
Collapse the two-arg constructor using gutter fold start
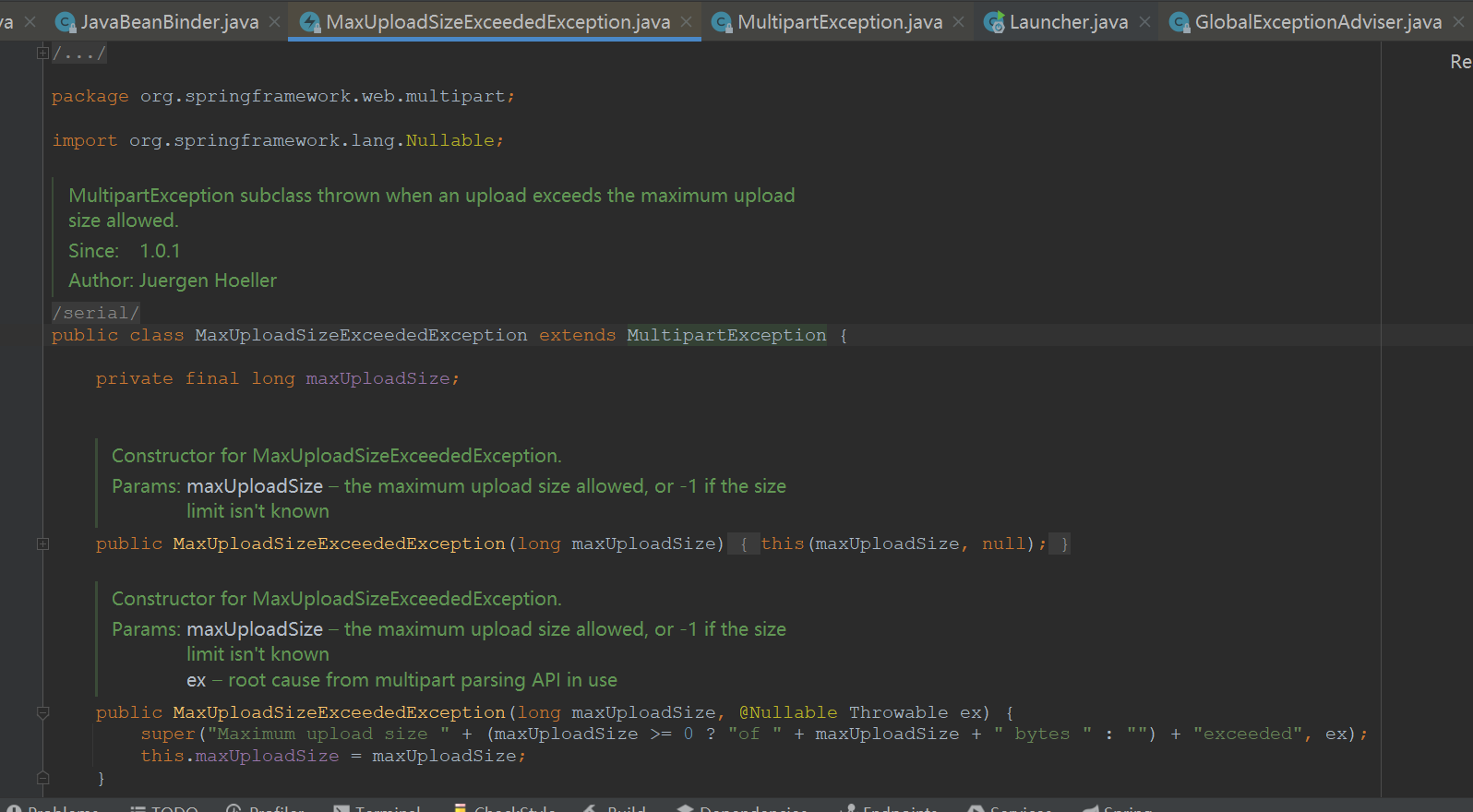[x=42, y=712]
